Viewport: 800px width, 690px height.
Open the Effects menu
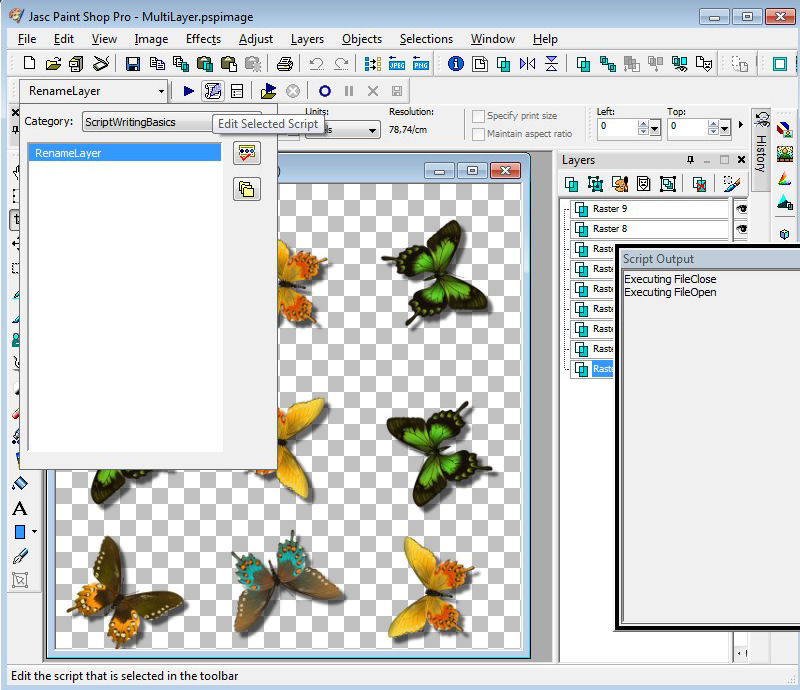coord(203,39)
